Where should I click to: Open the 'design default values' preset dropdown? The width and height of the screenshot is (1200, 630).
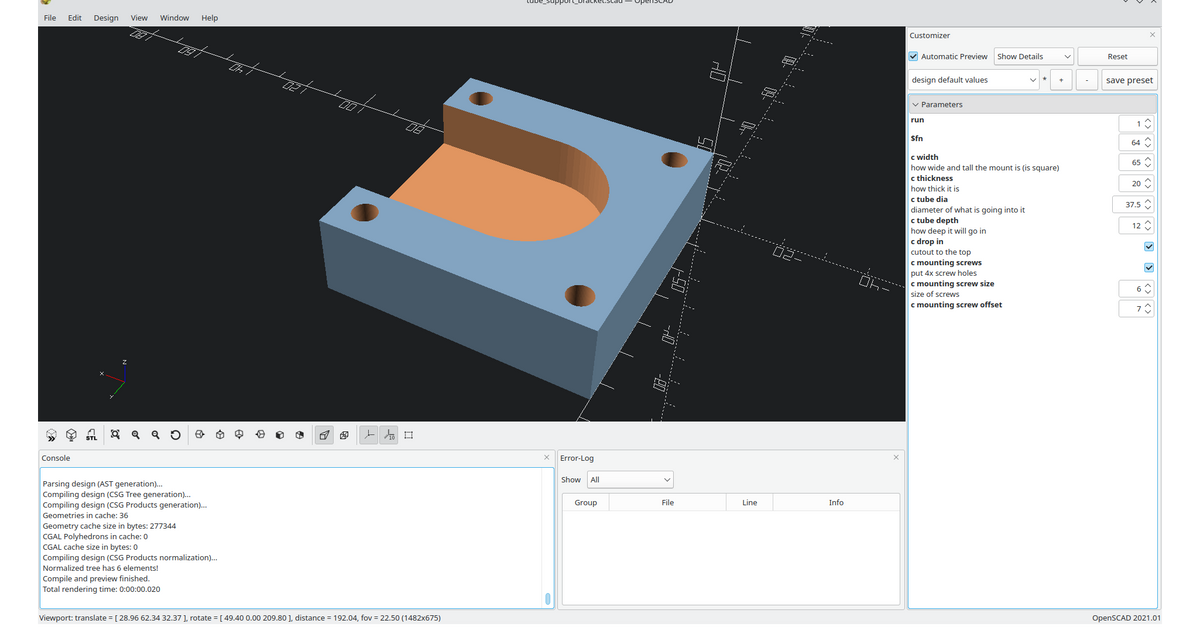pyautogui.click(x=975, y=79)
